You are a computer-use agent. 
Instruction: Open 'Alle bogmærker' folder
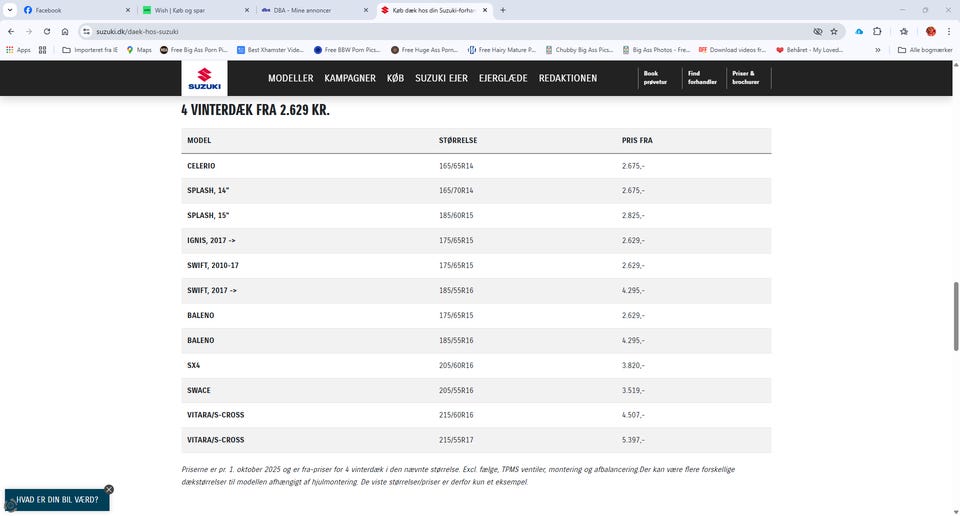pyautogui.click(x=924, y=50)
